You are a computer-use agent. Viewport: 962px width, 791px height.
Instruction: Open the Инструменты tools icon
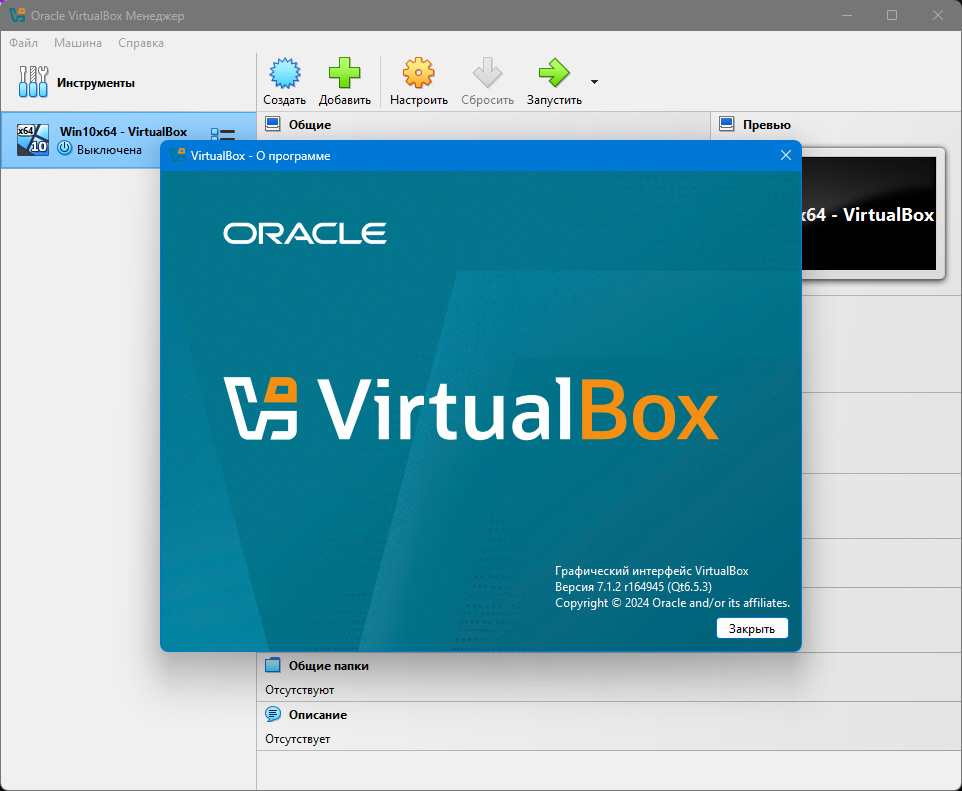tap(33, 82)
